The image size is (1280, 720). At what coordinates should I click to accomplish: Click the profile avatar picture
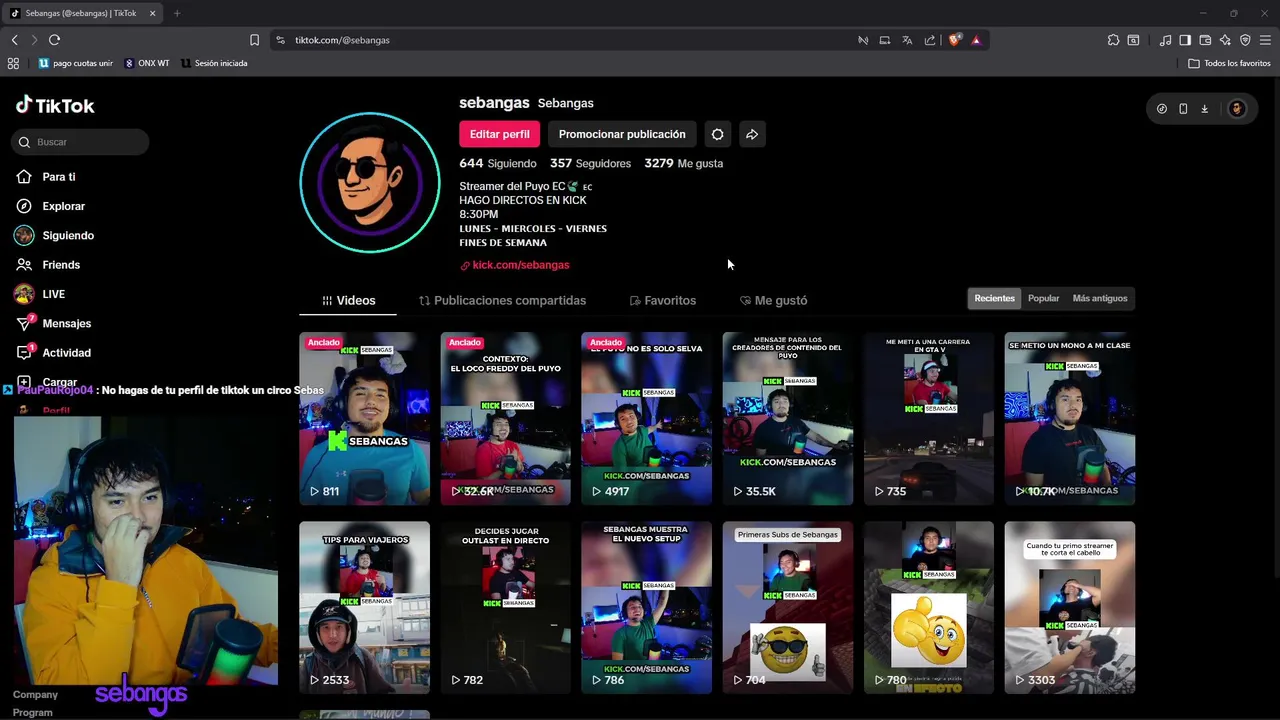(x=370, y=182)
